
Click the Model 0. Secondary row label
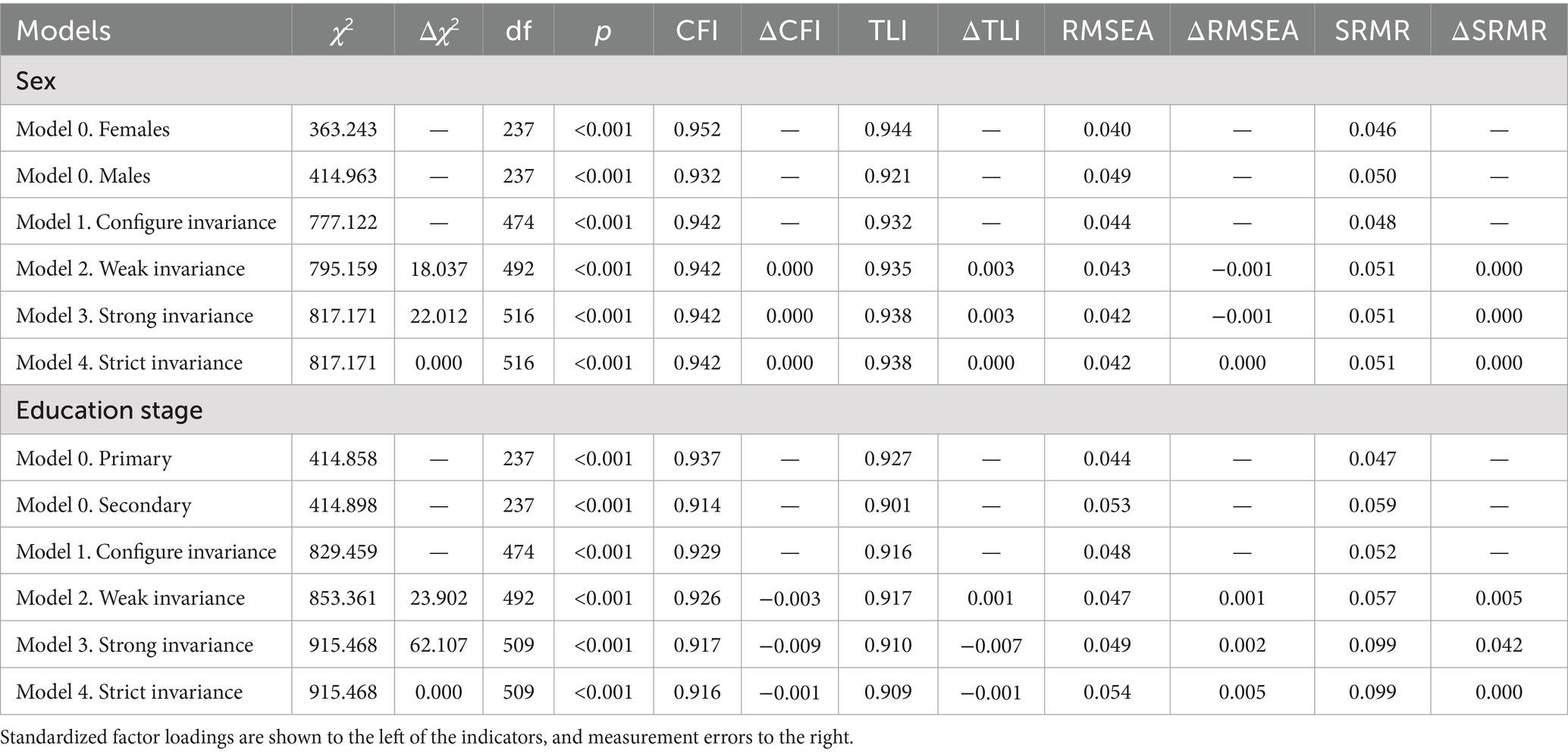(x=104, y=505)
